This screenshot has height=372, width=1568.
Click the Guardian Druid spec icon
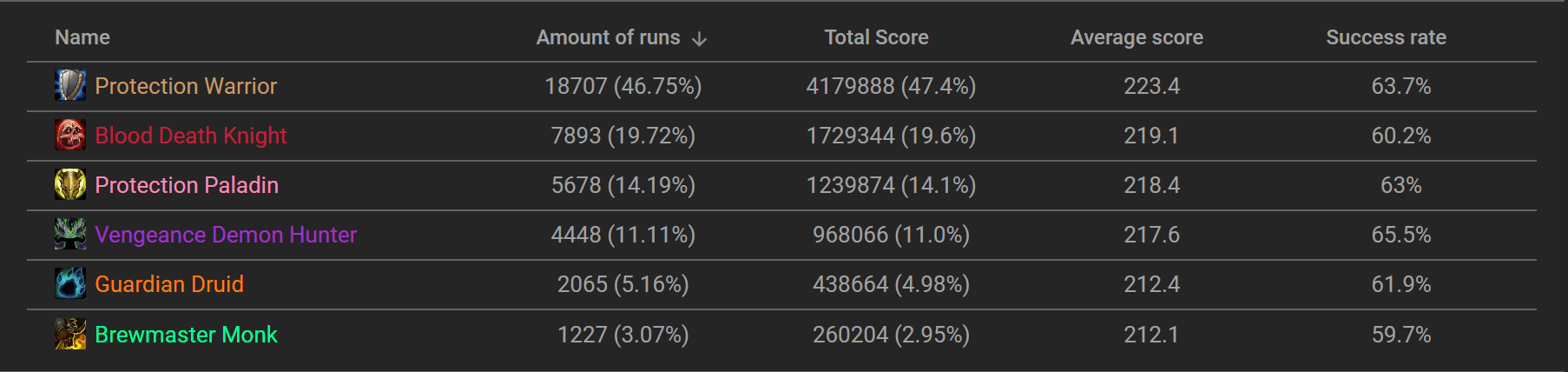(x=70, y=284)
